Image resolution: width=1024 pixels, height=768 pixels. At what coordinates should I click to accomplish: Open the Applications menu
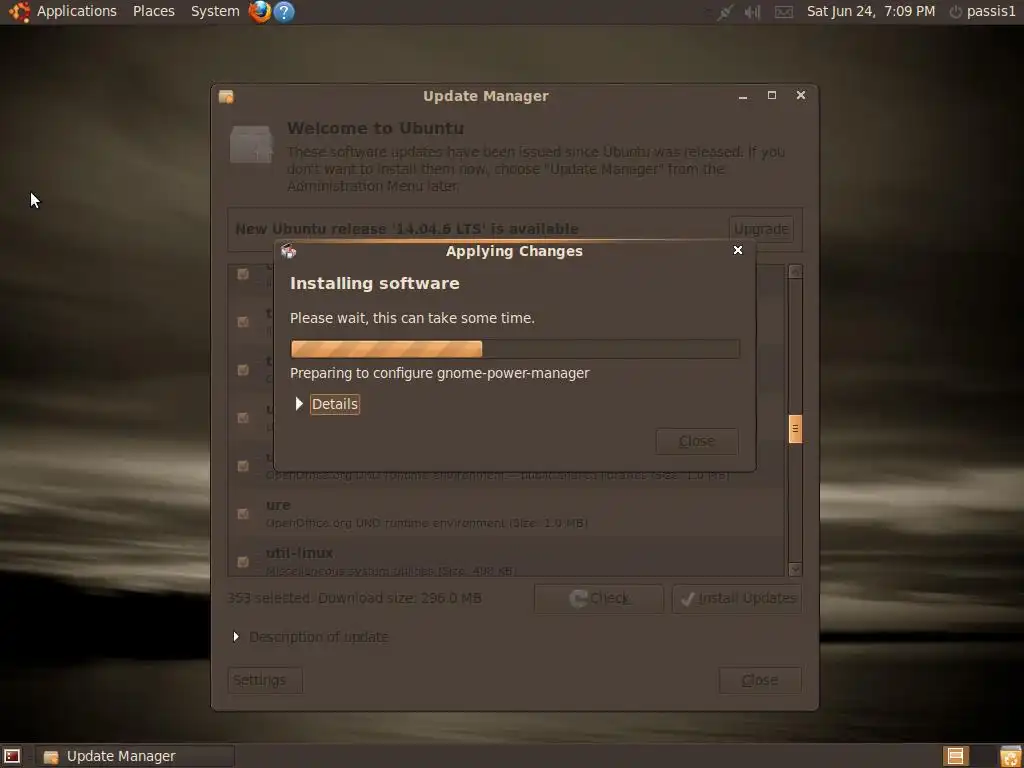coord(76,11)
